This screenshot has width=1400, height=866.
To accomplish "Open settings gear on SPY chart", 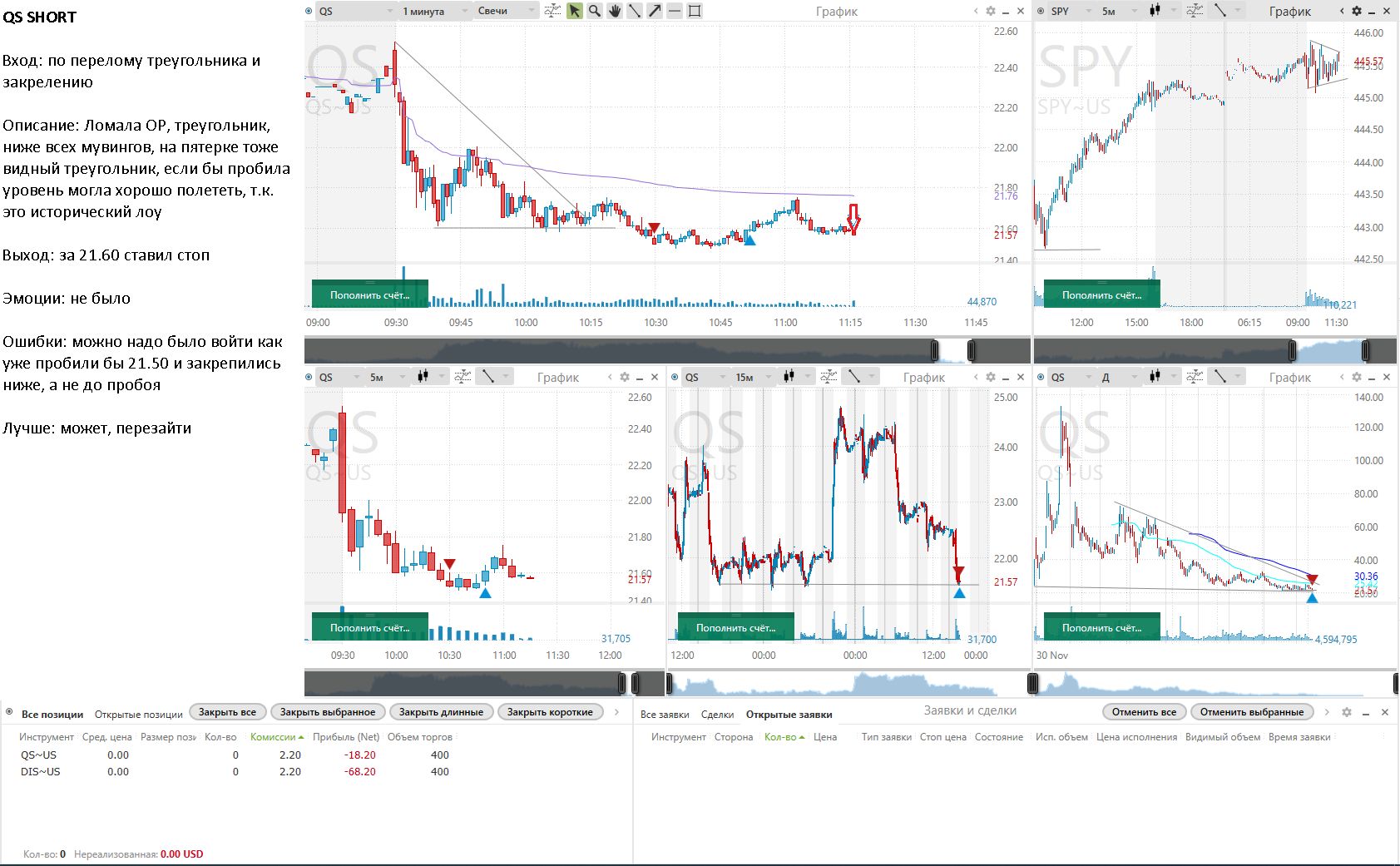I will point(1357,11).
